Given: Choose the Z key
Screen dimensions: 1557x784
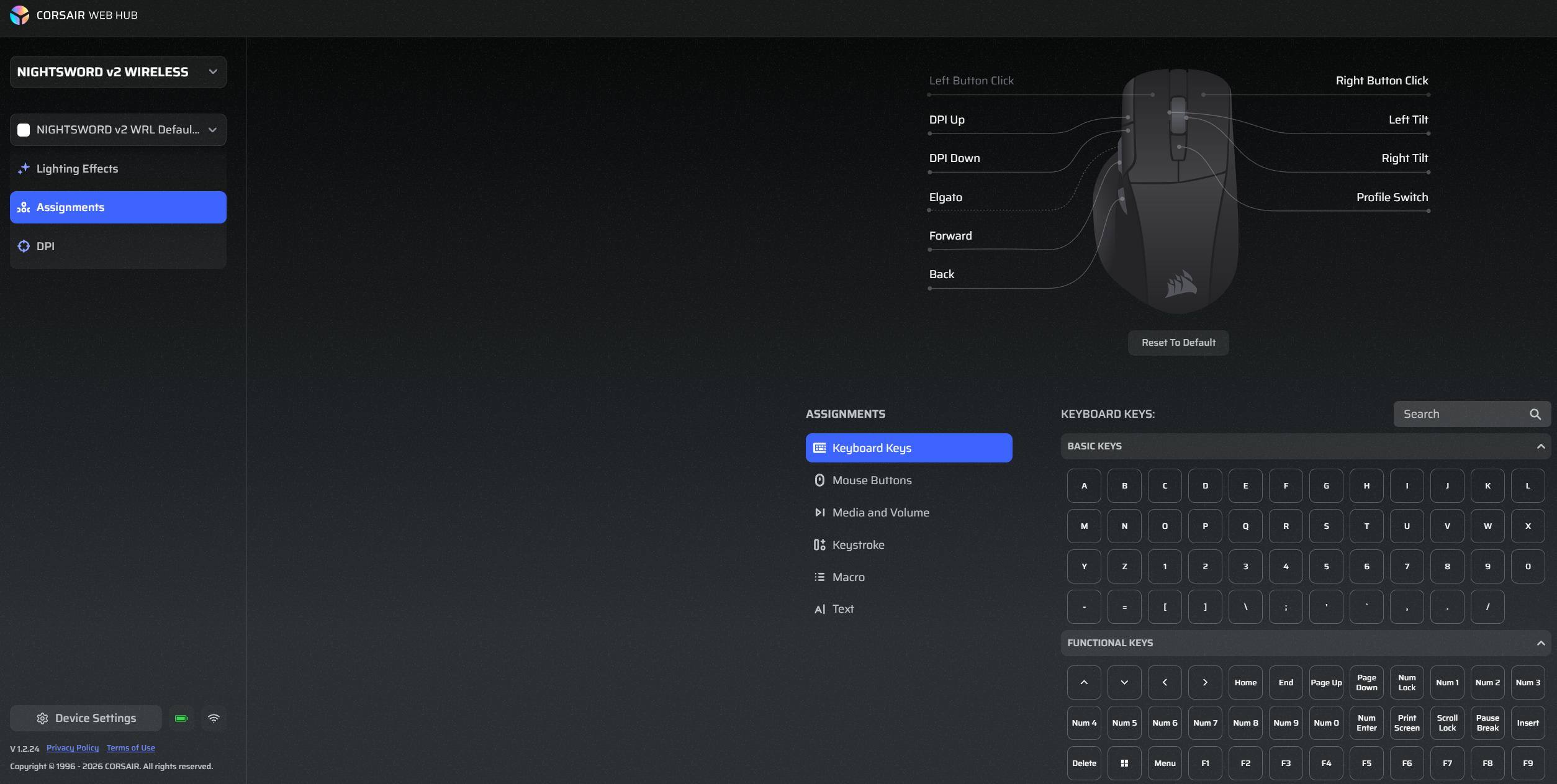Looking at the screenshot, I should point(1124,566).
